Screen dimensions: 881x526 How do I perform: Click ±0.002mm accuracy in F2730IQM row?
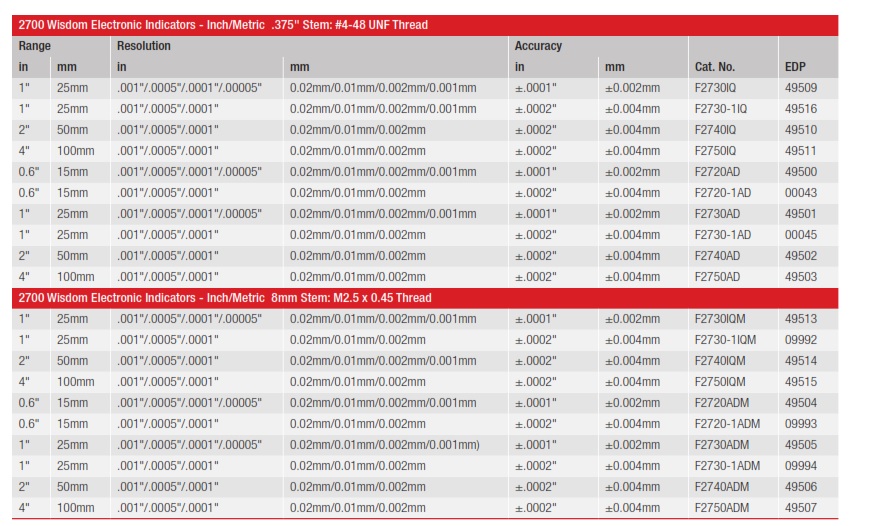click(x=632, y=319)
